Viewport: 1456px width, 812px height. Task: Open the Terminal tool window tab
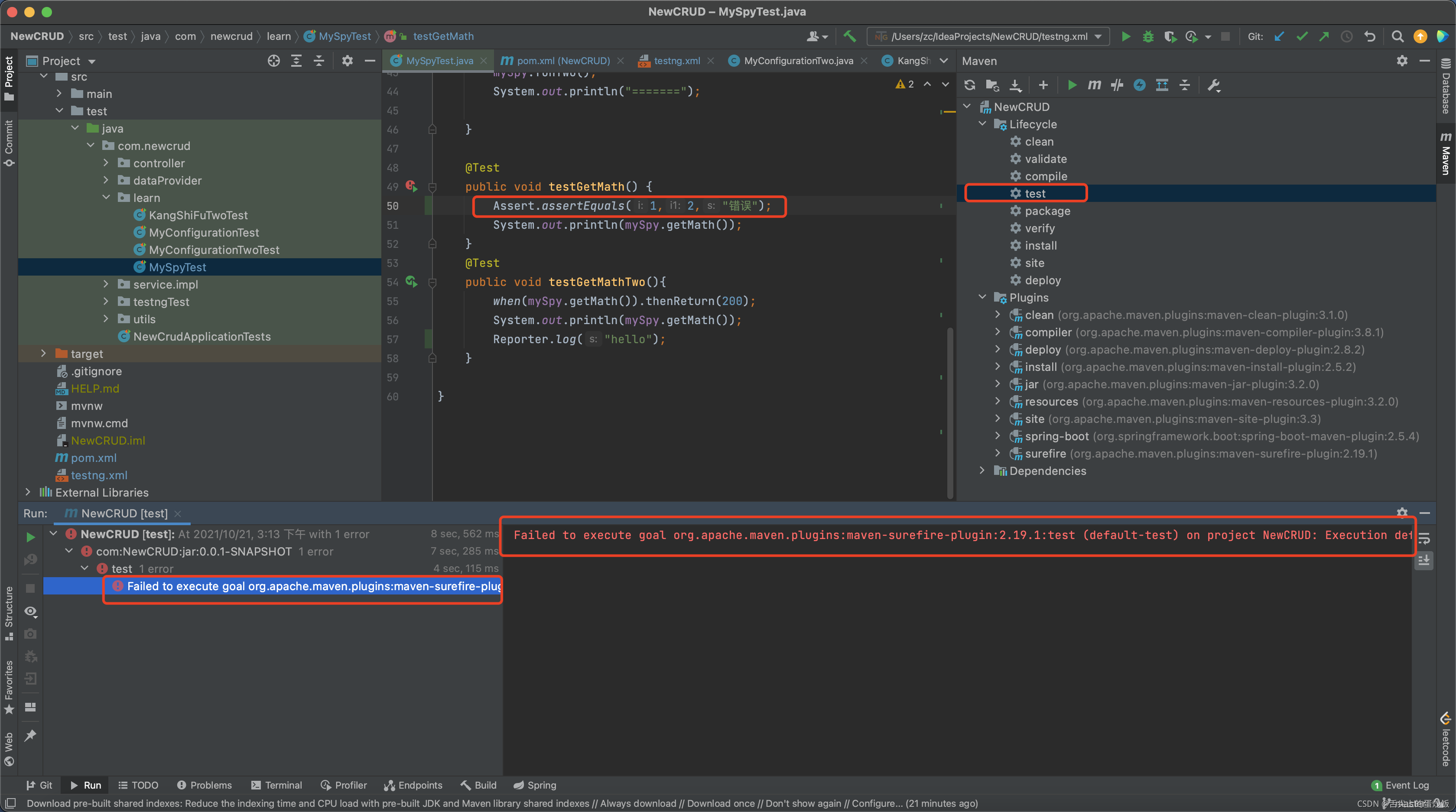277,785
